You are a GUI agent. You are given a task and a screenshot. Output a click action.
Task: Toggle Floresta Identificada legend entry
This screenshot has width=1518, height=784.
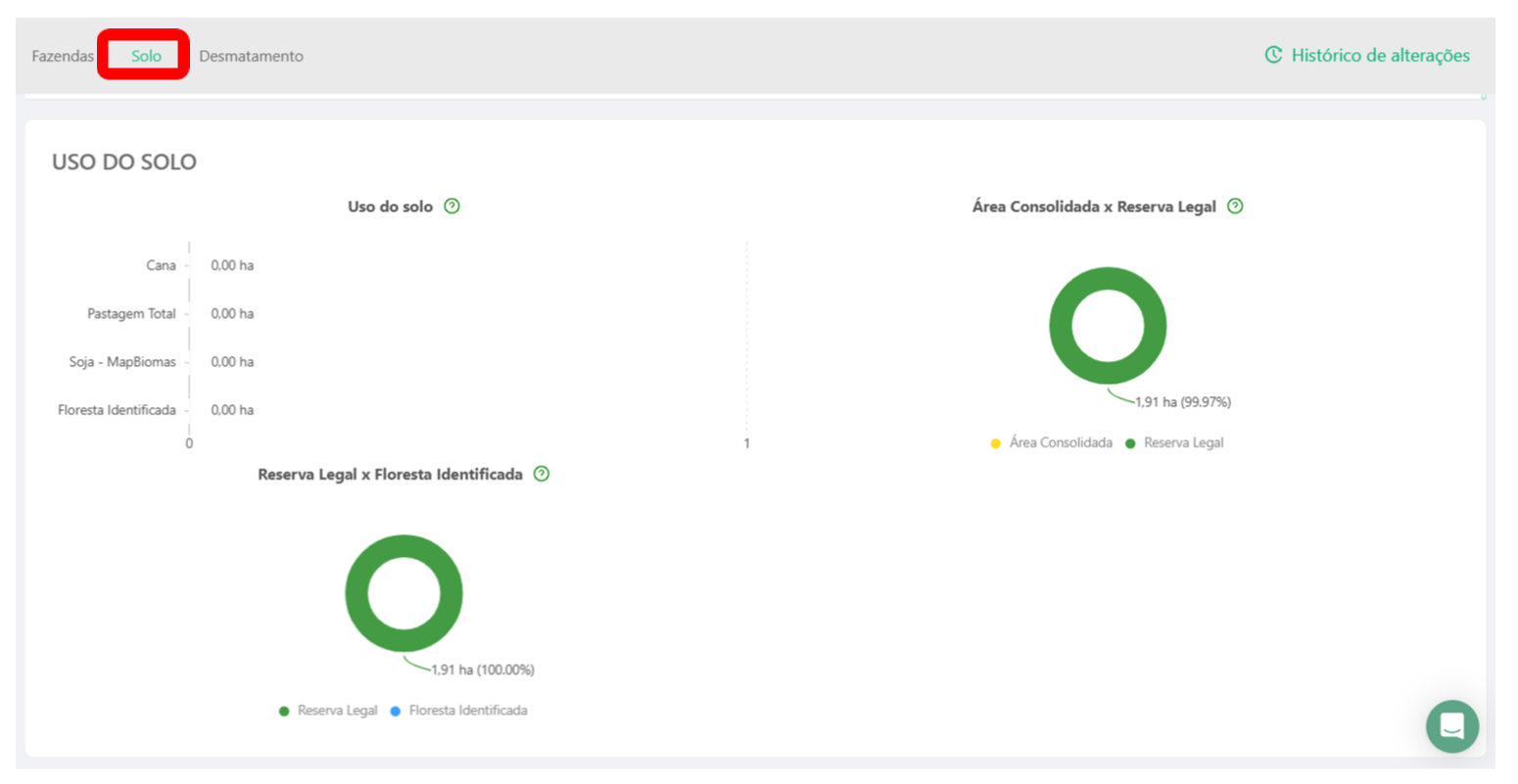[x=458, y=711]
